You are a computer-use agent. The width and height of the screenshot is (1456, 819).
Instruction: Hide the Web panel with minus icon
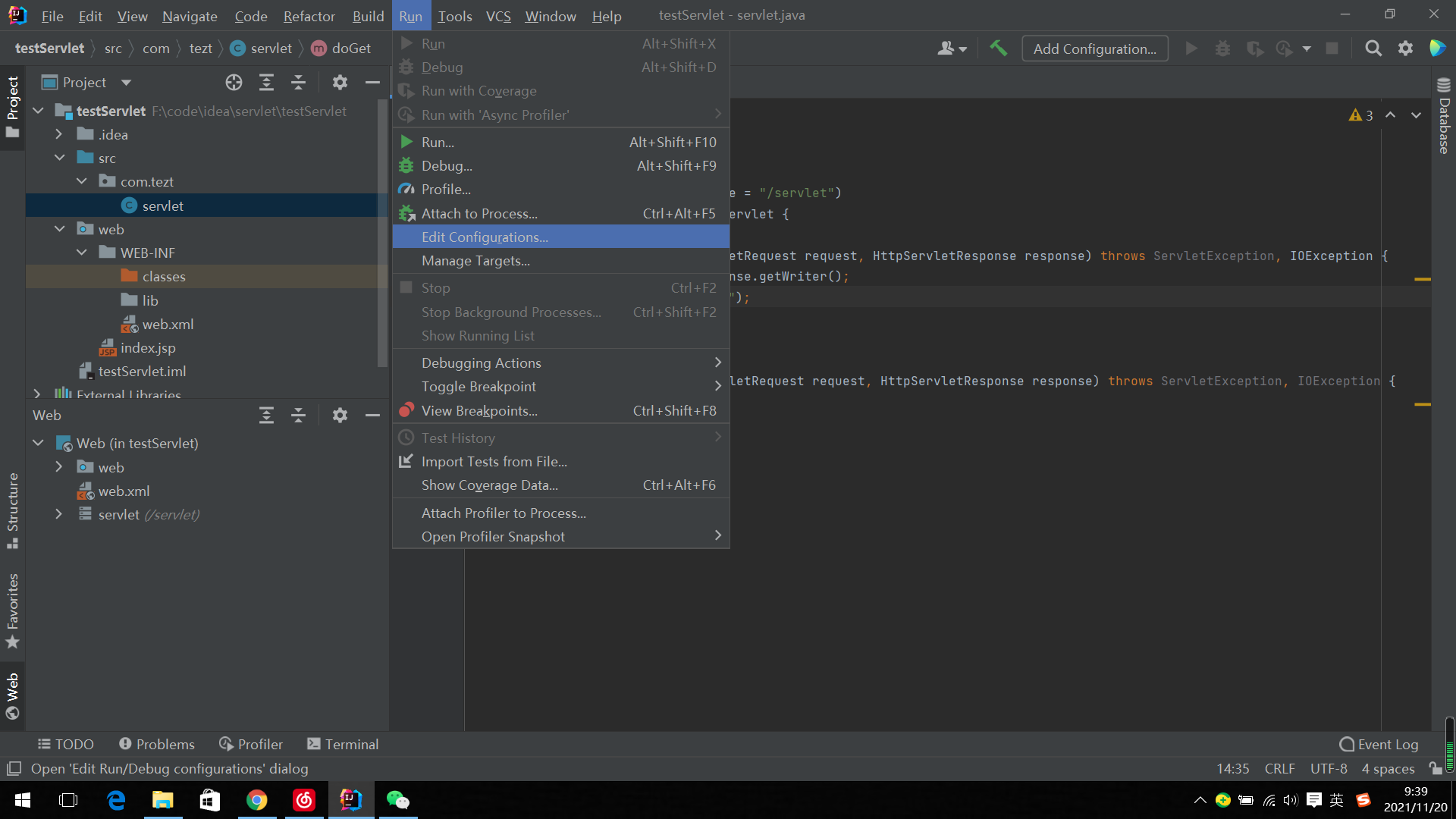coord(372,416)
